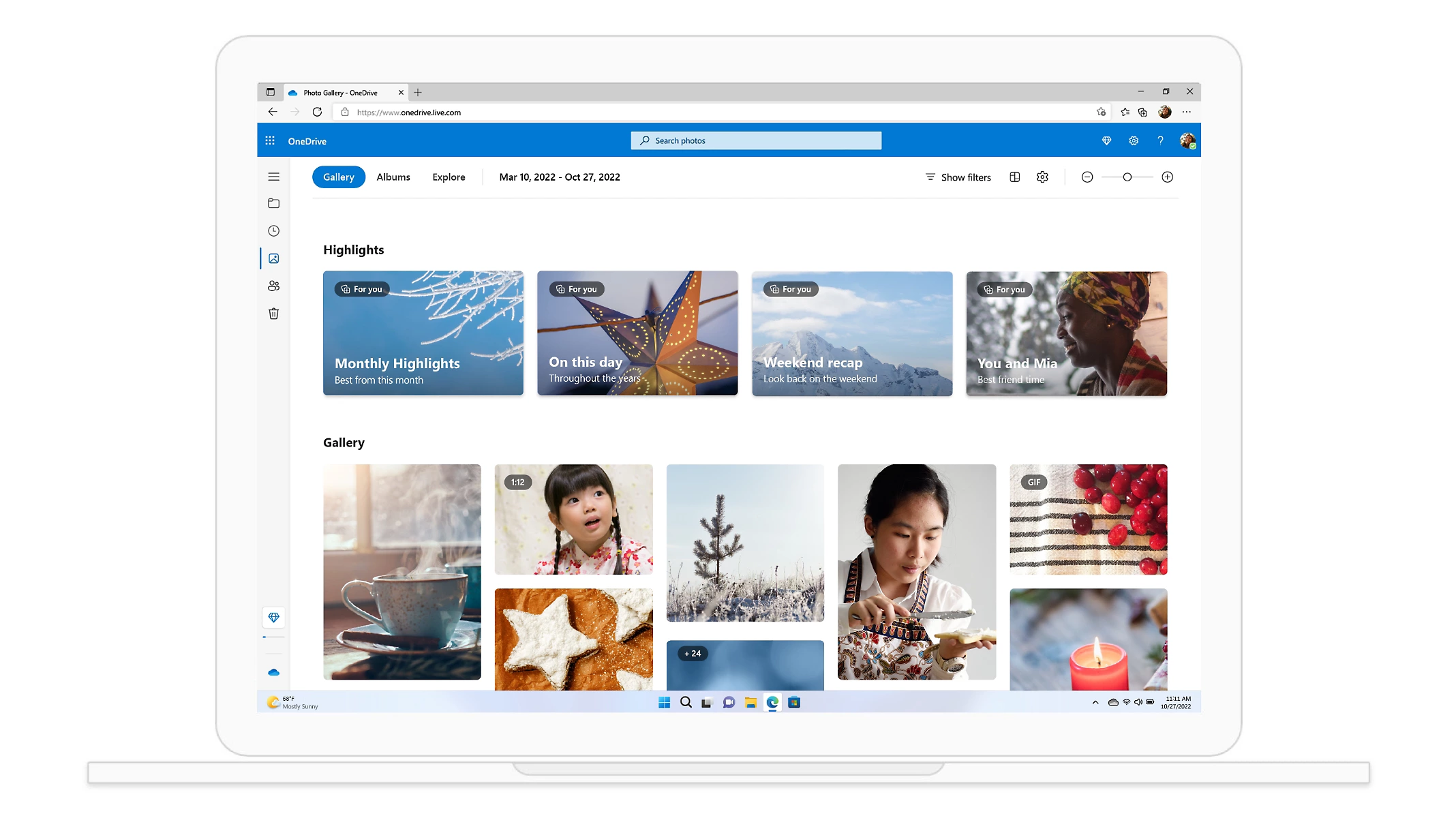Zoom in thumbnails with plus button
Screen dimensions: 1456x818
click(x=1167, y=177)
